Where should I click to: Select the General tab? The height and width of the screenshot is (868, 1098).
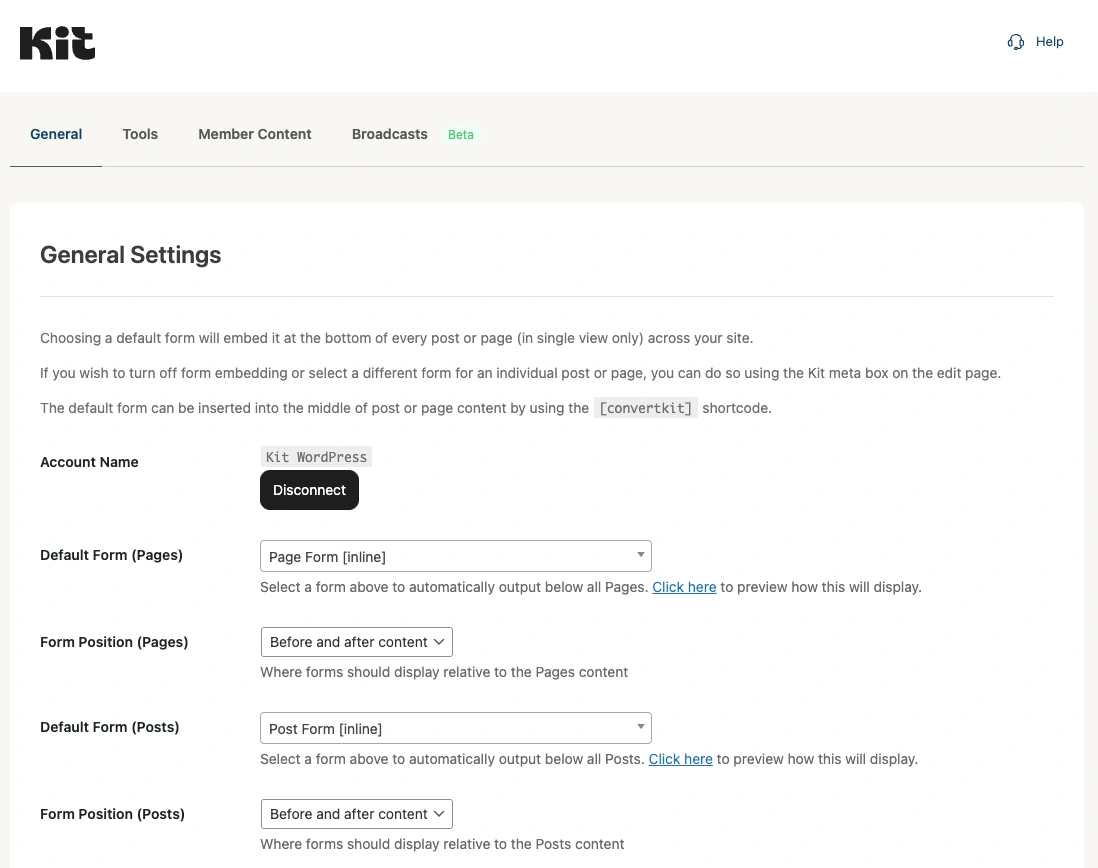(x=55, y=134)
